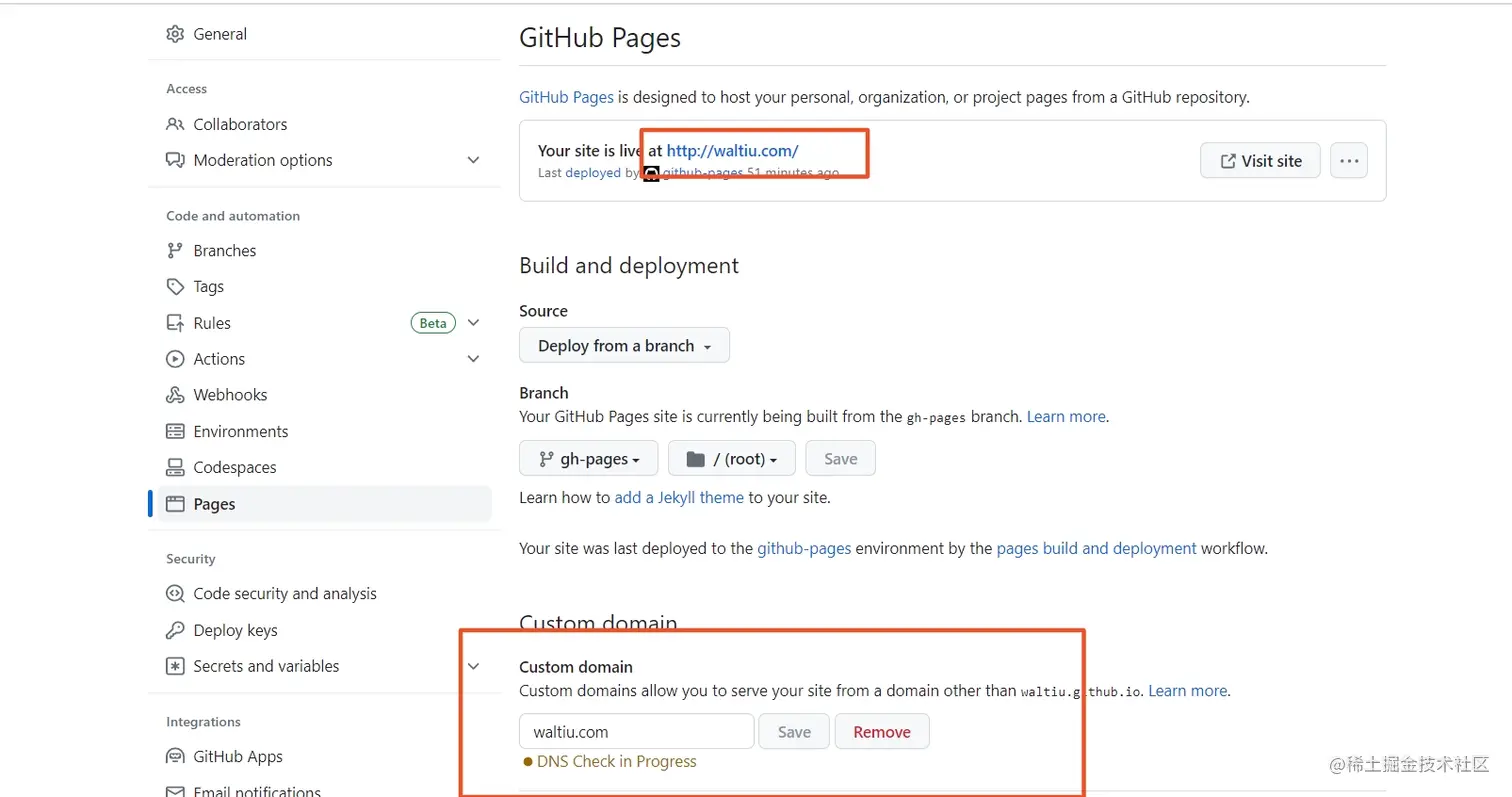Click Learn more about custom domains

point(1187,690)
